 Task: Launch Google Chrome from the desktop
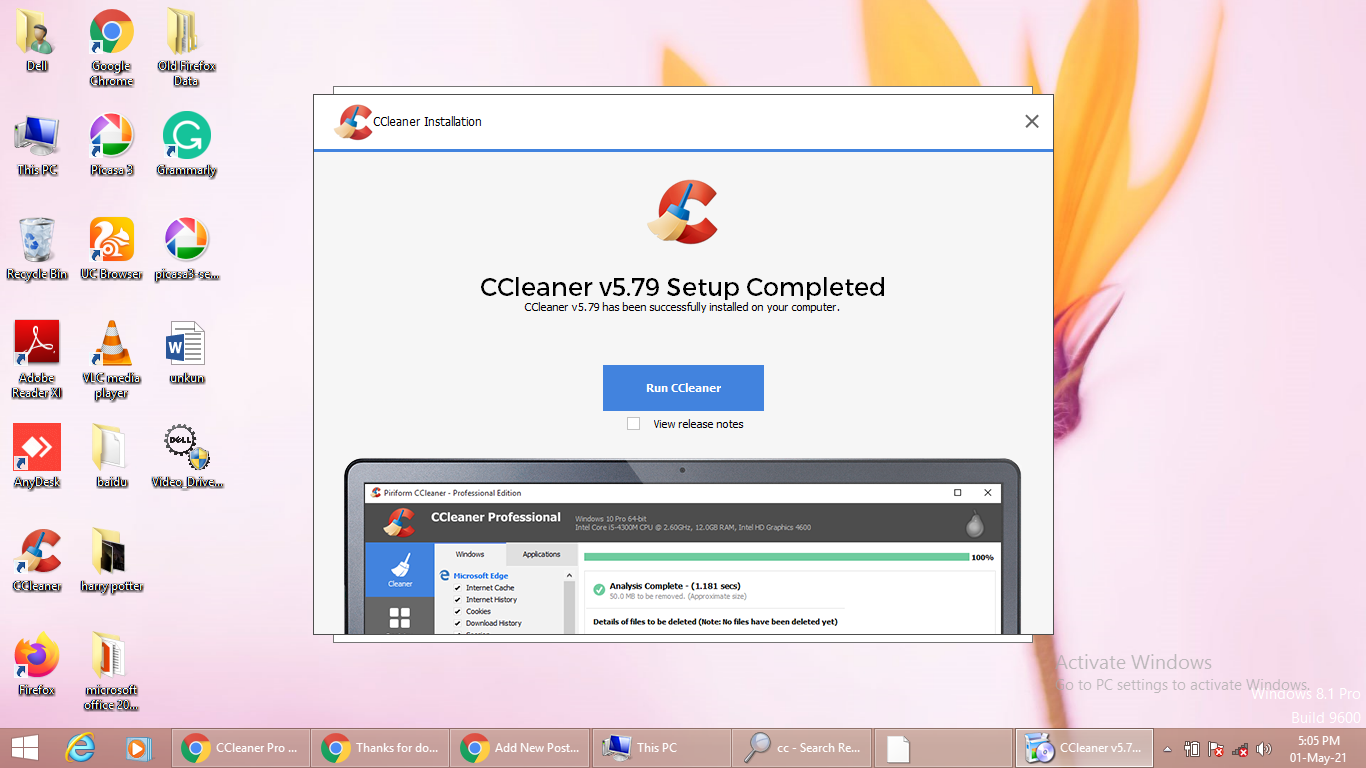(x=112, y=47)
